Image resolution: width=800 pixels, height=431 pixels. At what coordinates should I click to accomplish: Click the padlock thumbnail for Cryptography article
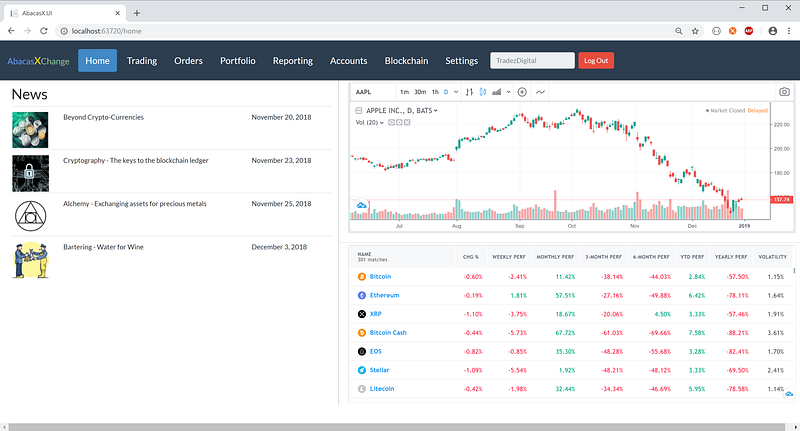pos(30,173)
